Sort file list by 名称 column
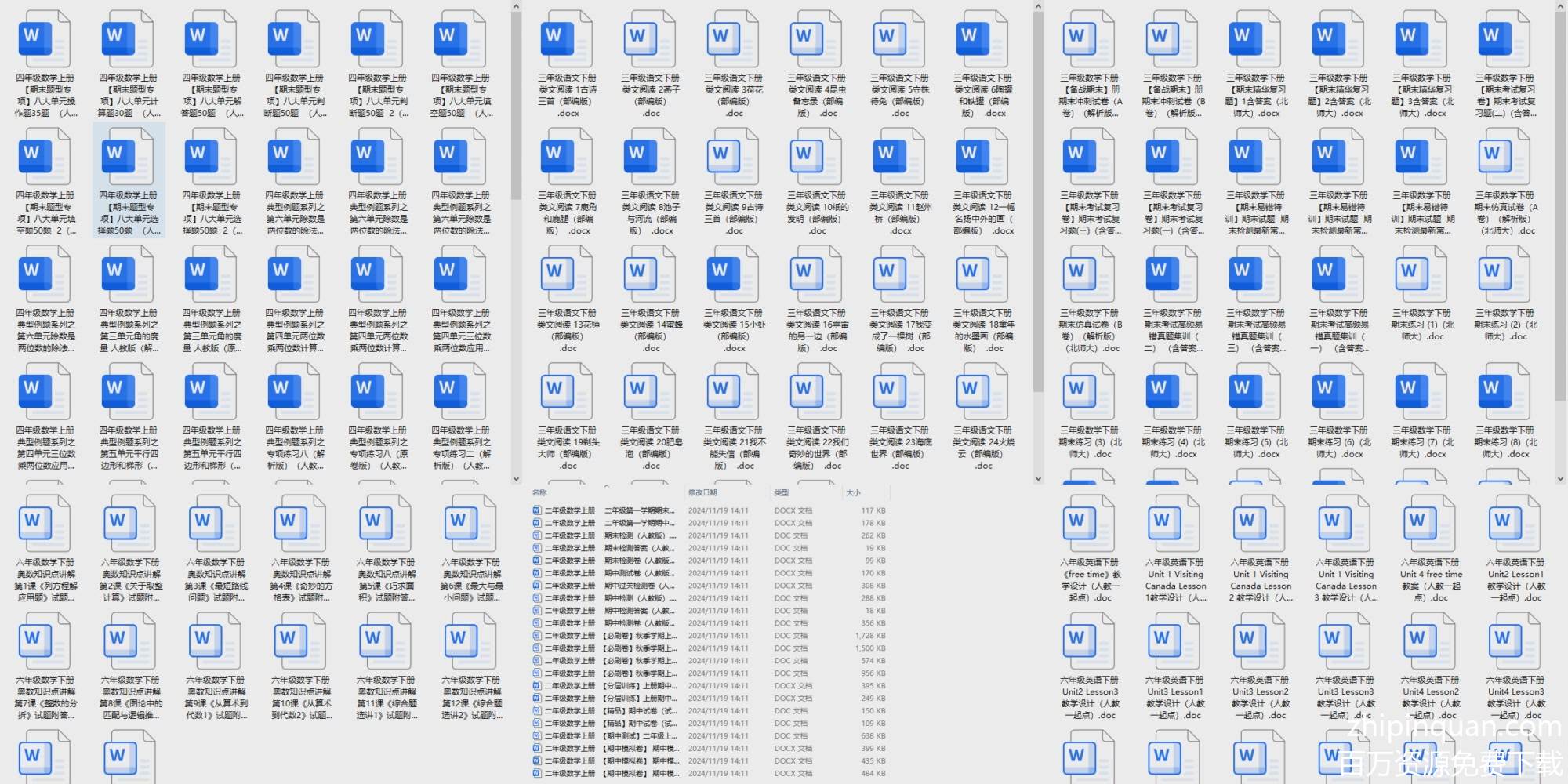 pyautogui.click(x=540, y=493)
